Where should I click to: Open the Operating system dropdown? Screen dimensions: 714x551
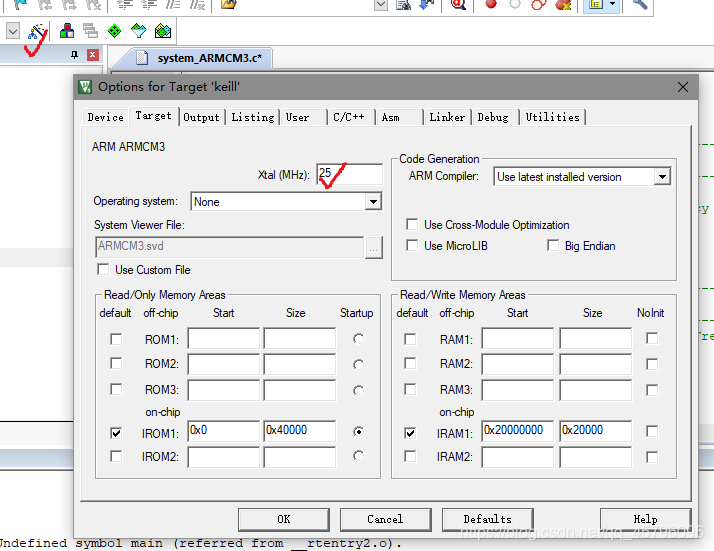(x=373, y=201)
